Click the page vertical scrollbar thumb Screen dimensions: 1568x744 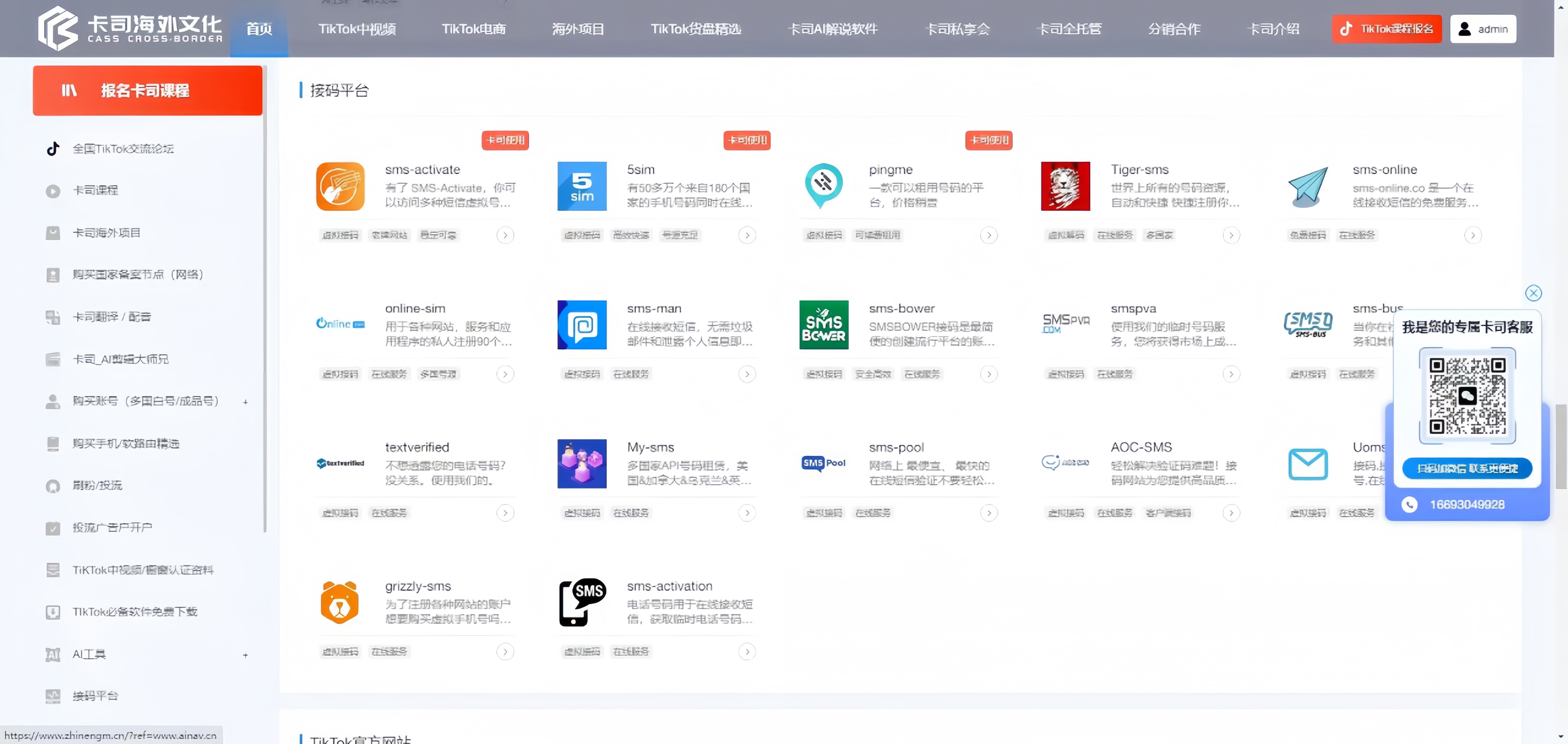pyautogui.click(x=1561, y=446)
